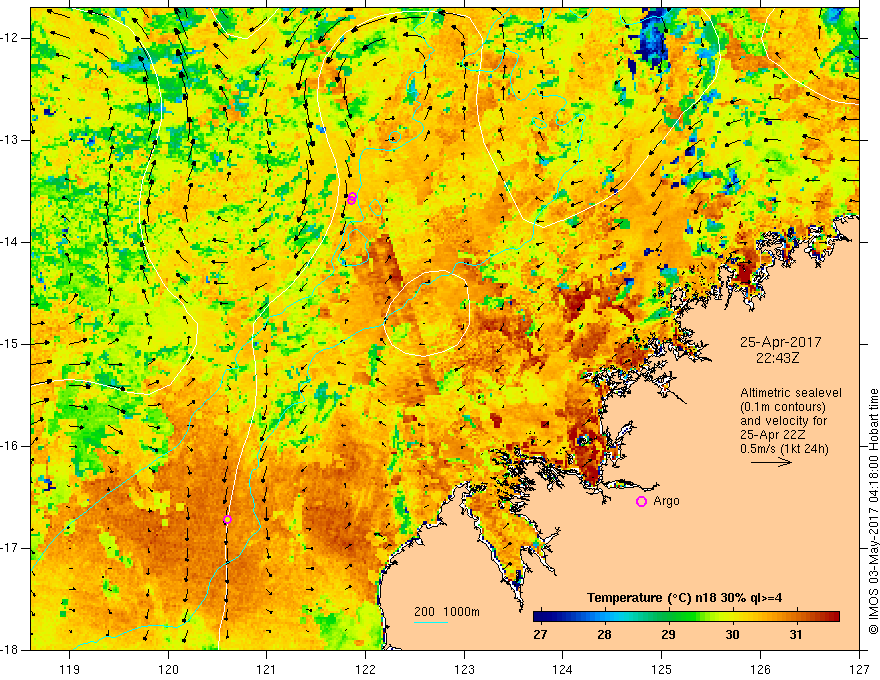
Task: Click the '25-Apr 22Z' caption line
Action: point(771,435)
